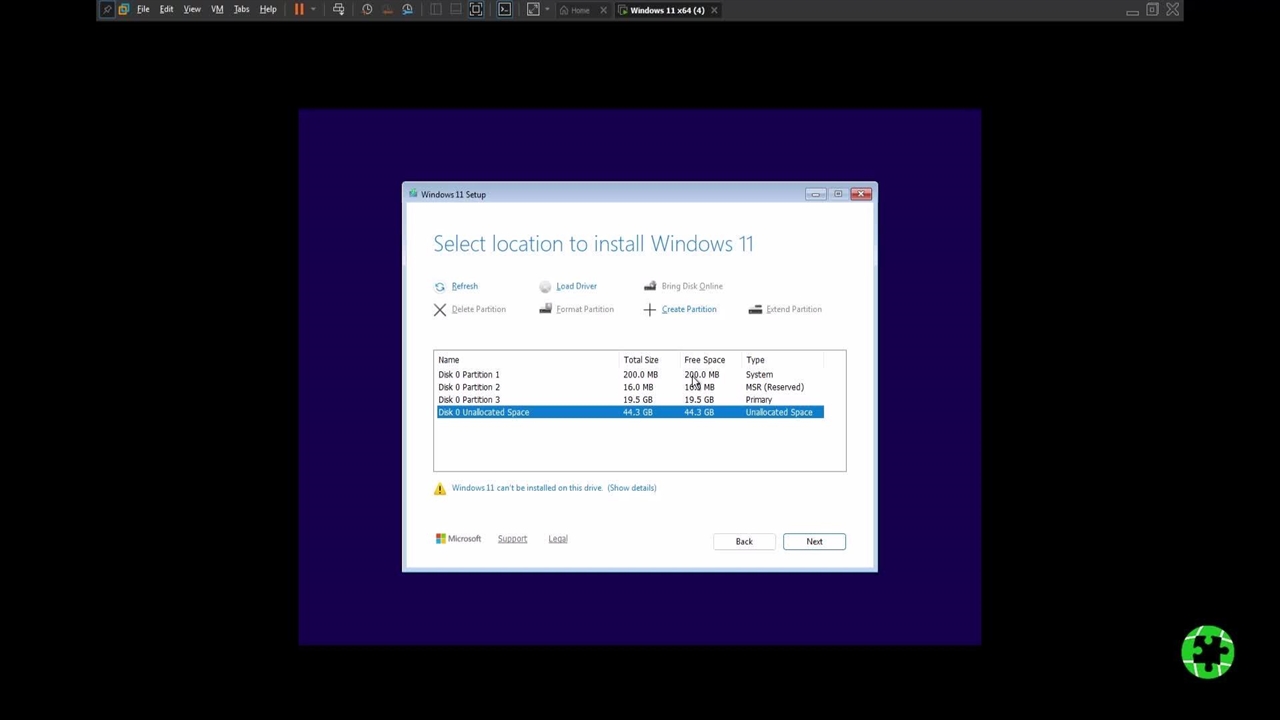Open the power options dropdown arrow beside pause
Viewport: 1280px width, 720px height.
[x=313, y=10]
